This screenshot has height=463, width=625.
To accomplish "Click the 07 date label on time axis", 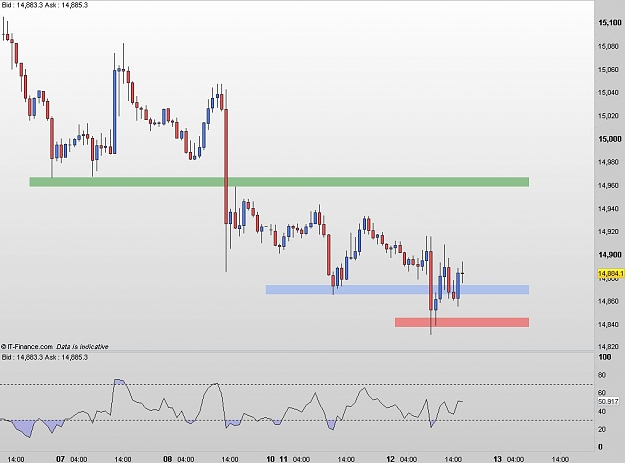I will 60,459.
